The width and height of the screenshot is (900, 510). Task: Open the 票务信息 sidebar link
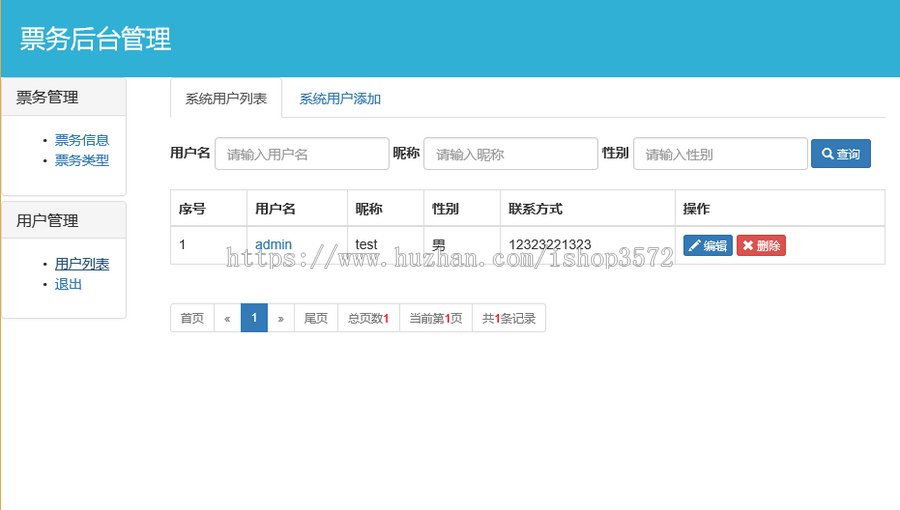pyautogui.click(x=82, y=140)
